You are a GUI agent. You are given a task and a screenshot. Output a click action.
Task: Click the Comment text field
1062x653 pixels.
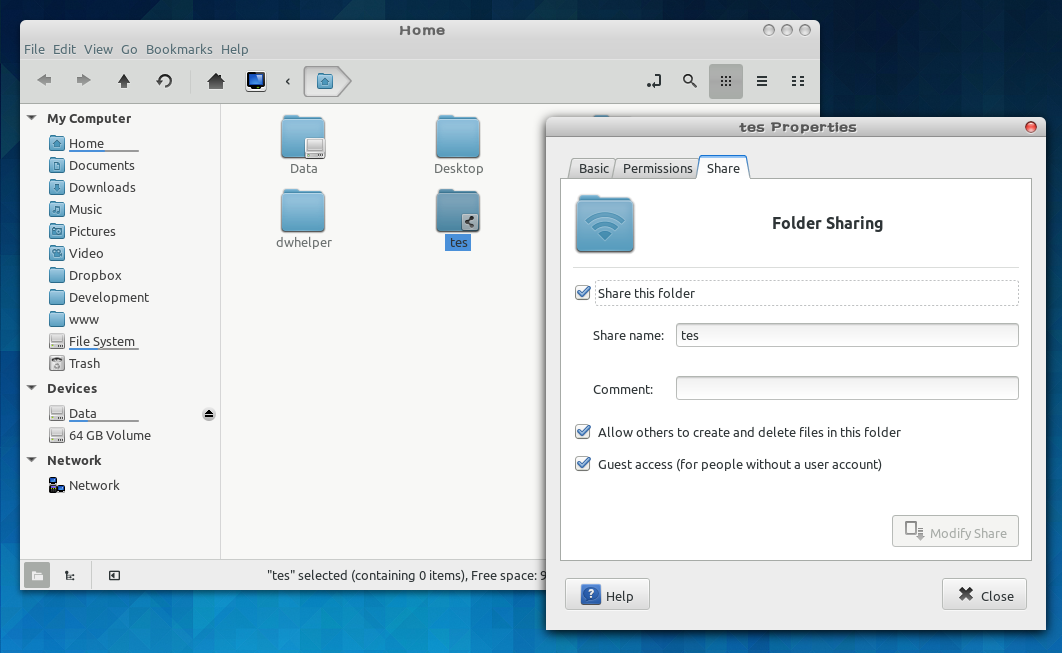point(847,388)
